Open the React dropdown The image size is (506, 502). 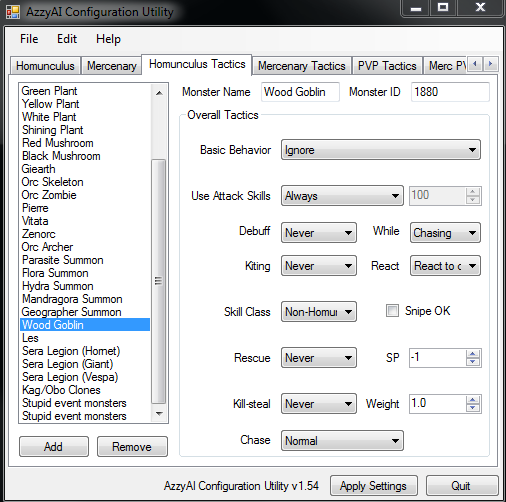[x=445, y=266]
